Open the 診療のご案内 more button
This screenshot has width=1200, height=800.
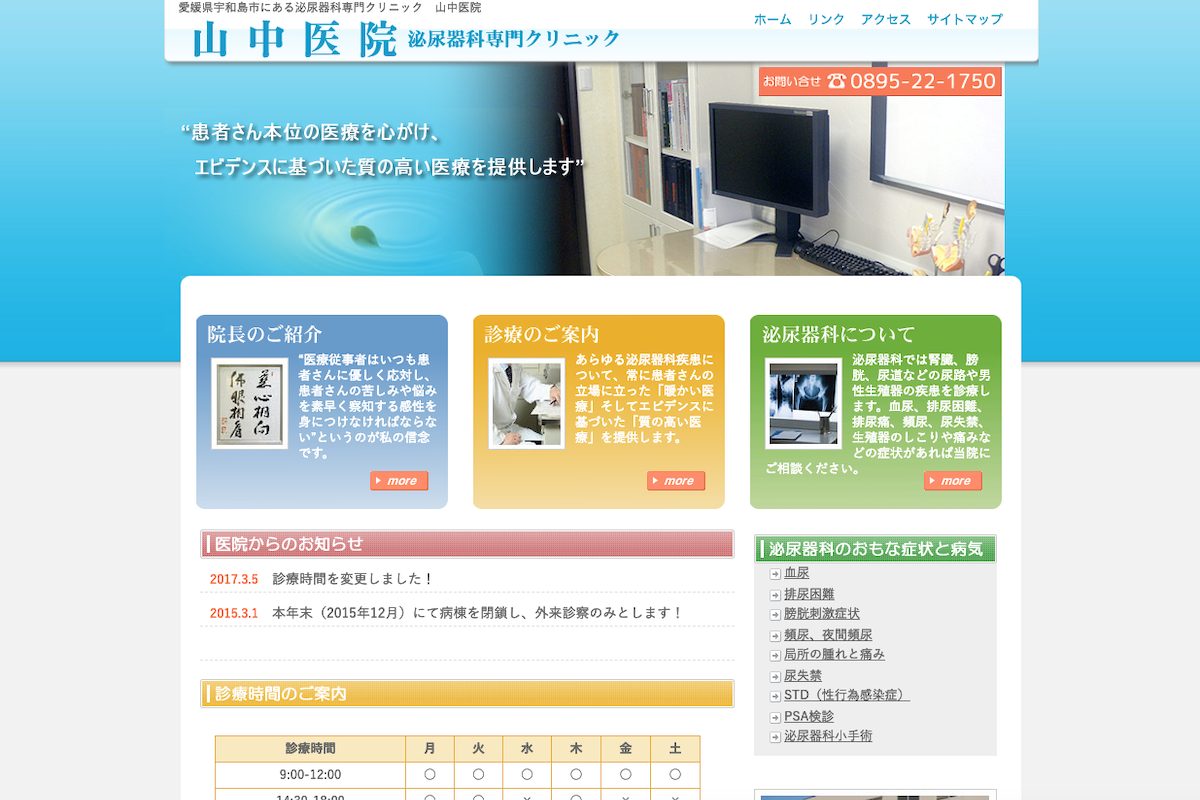(x=676, y=480)
